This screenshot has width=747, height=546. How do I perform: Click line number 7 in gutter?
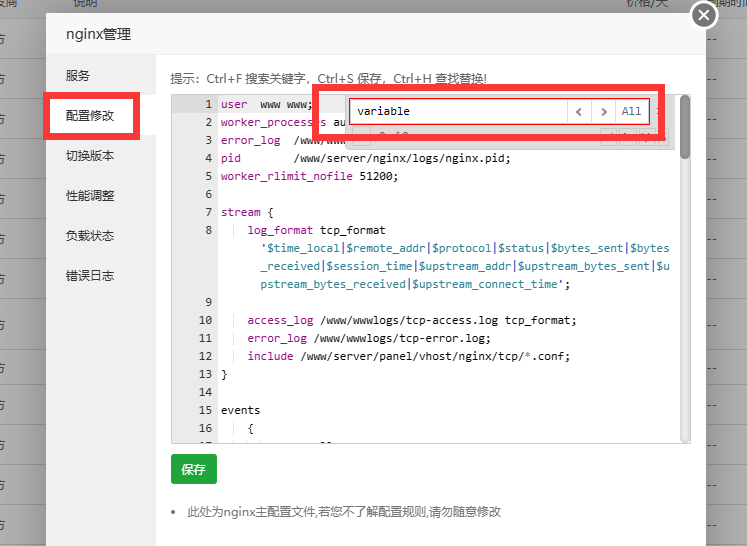coord(209,212)
